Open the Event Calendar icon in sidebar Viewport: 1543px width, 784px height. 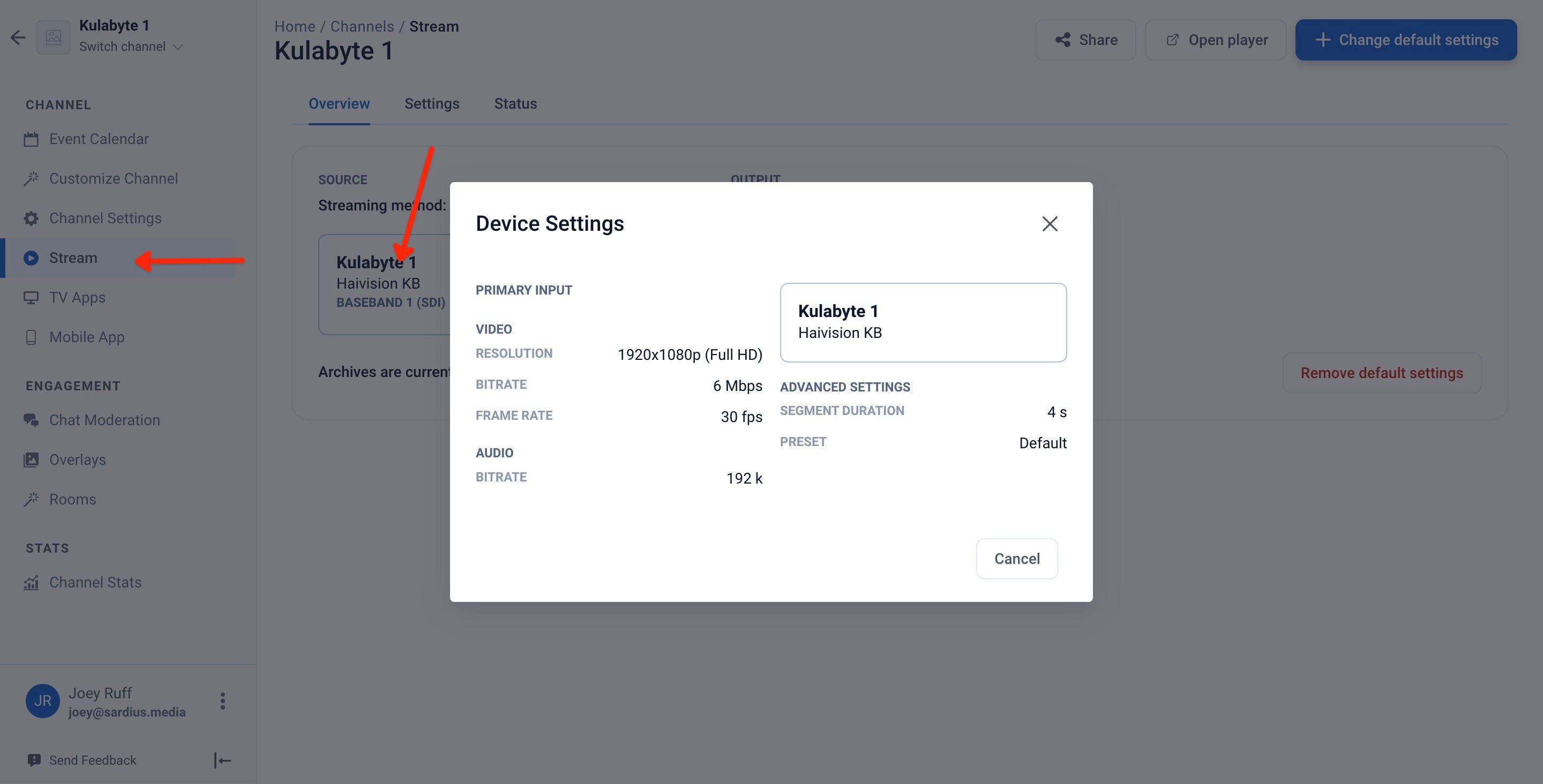point(31,139)
